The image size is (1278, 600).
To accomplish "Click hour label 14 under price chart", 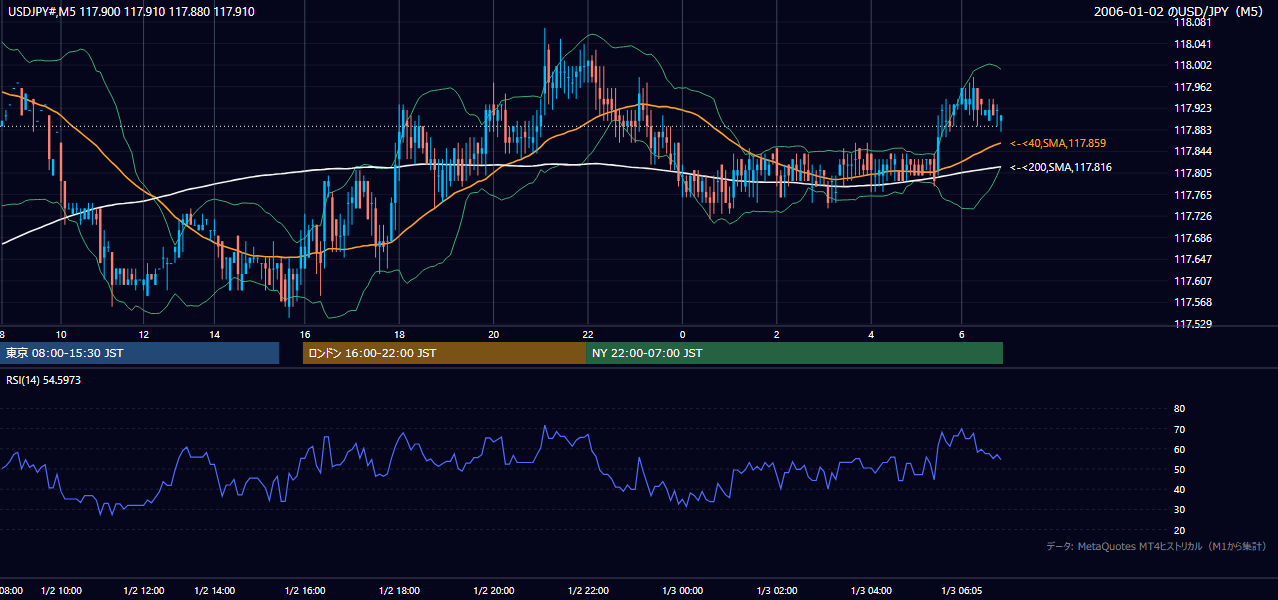I will coord(214,334).
